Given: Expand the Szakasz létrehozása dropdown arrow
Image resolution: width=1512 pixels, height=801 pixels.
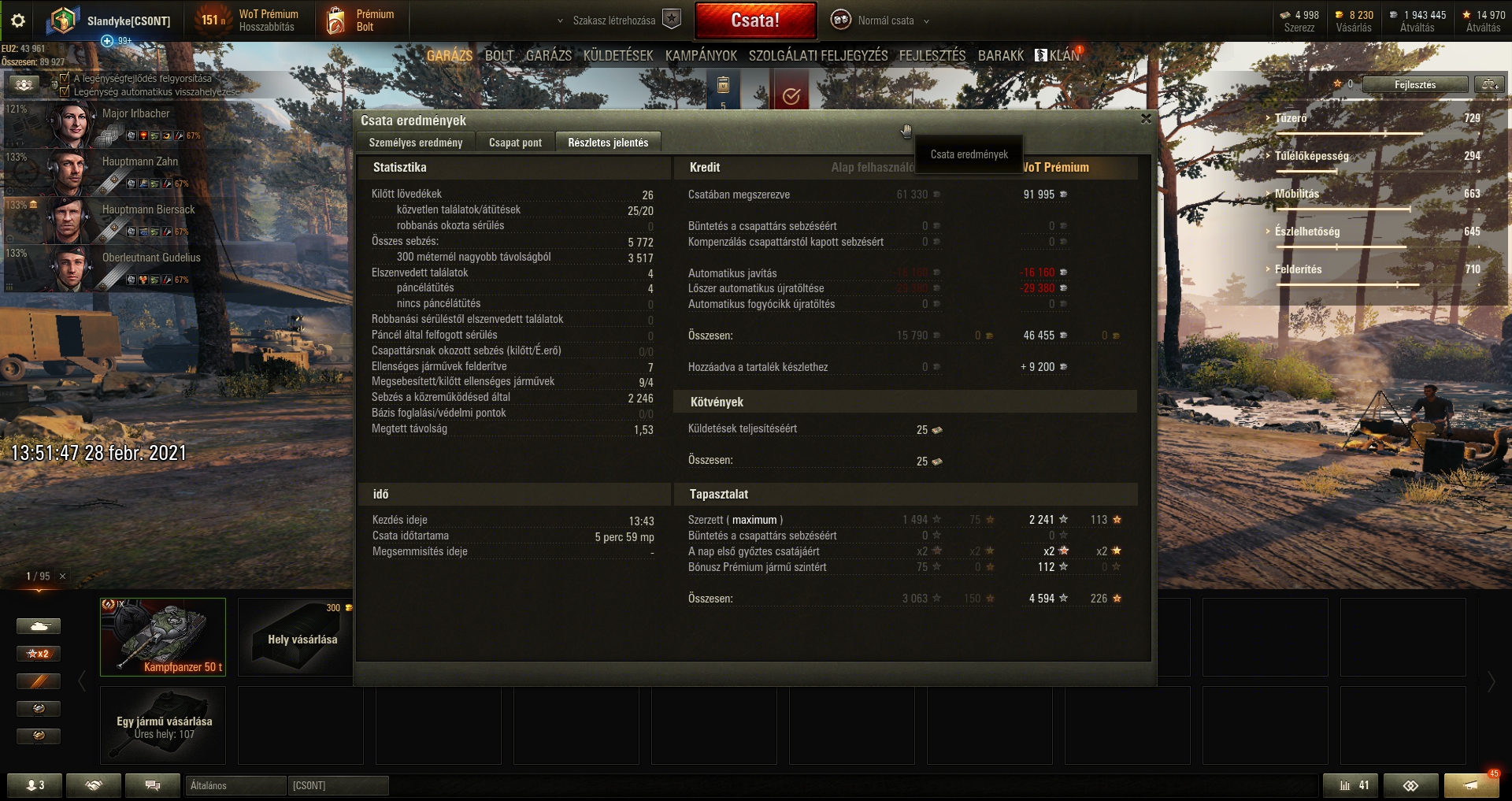Looking at the screenshot, I should (560, 21).
